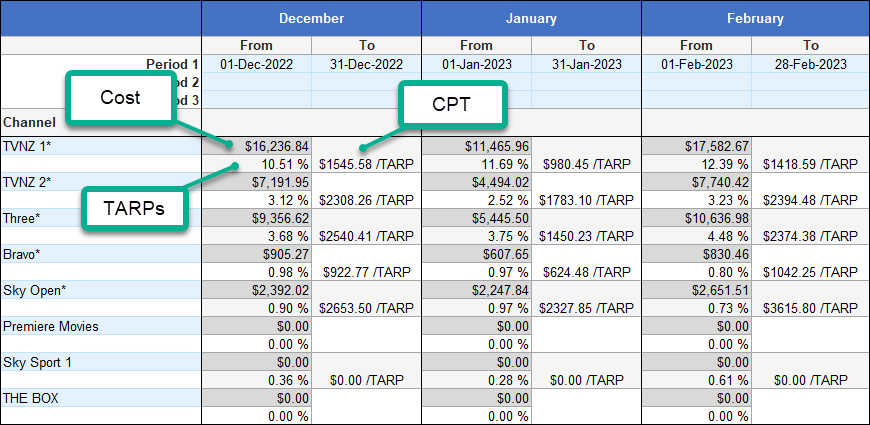Viewport: 870px width, 425px height.
Task: Click TVNZ 2 December CPT $2308.26 /TARP
Action: pos(366,200)
